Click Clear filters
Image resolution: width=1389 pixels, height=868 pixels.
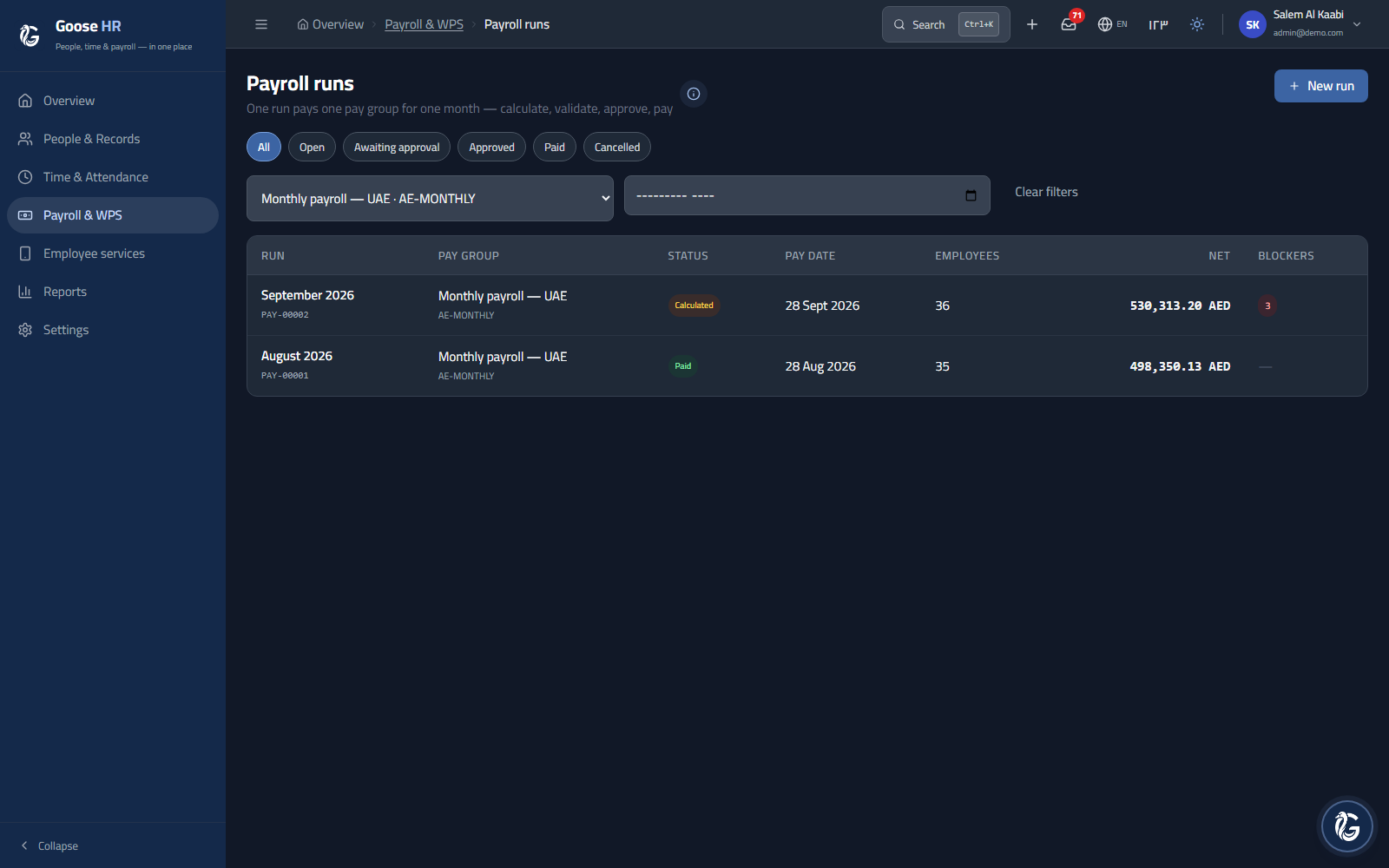pos(1046,192)
